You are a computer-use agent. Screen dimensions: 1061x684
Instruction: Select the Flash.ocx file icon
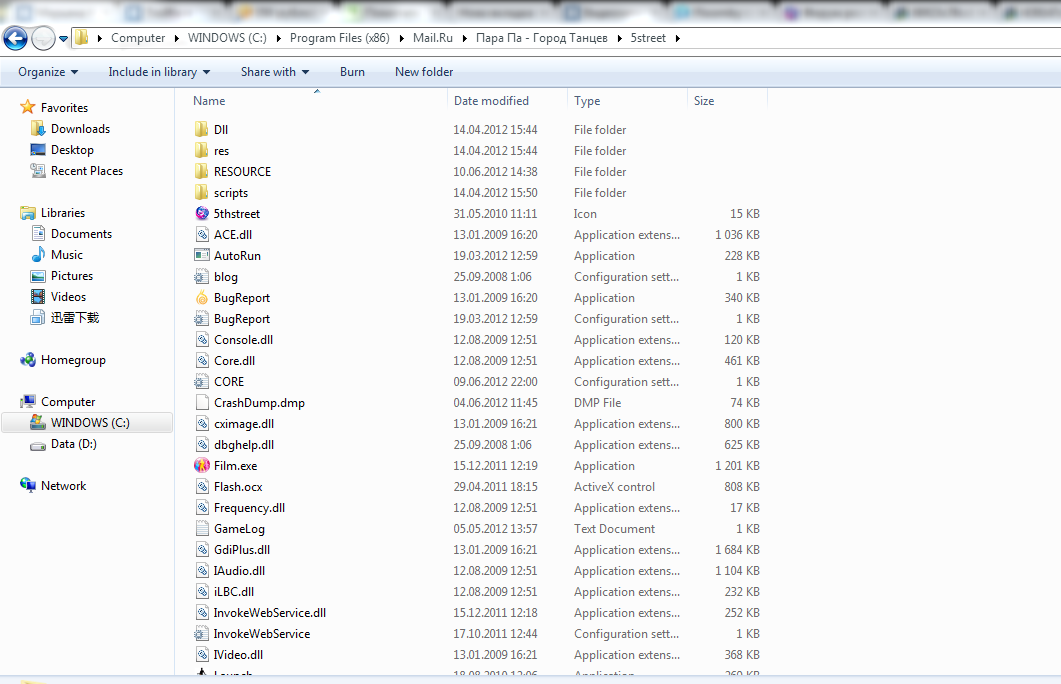[x=202, y=486]
